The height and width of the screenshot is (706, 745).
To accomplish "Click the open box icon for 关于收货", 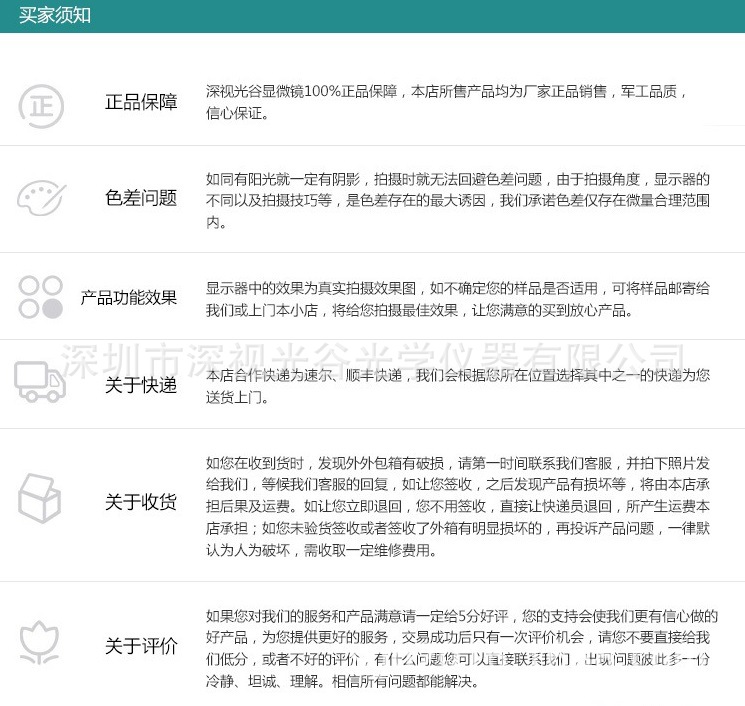I will pyautogui.click(x=39, y=498).
